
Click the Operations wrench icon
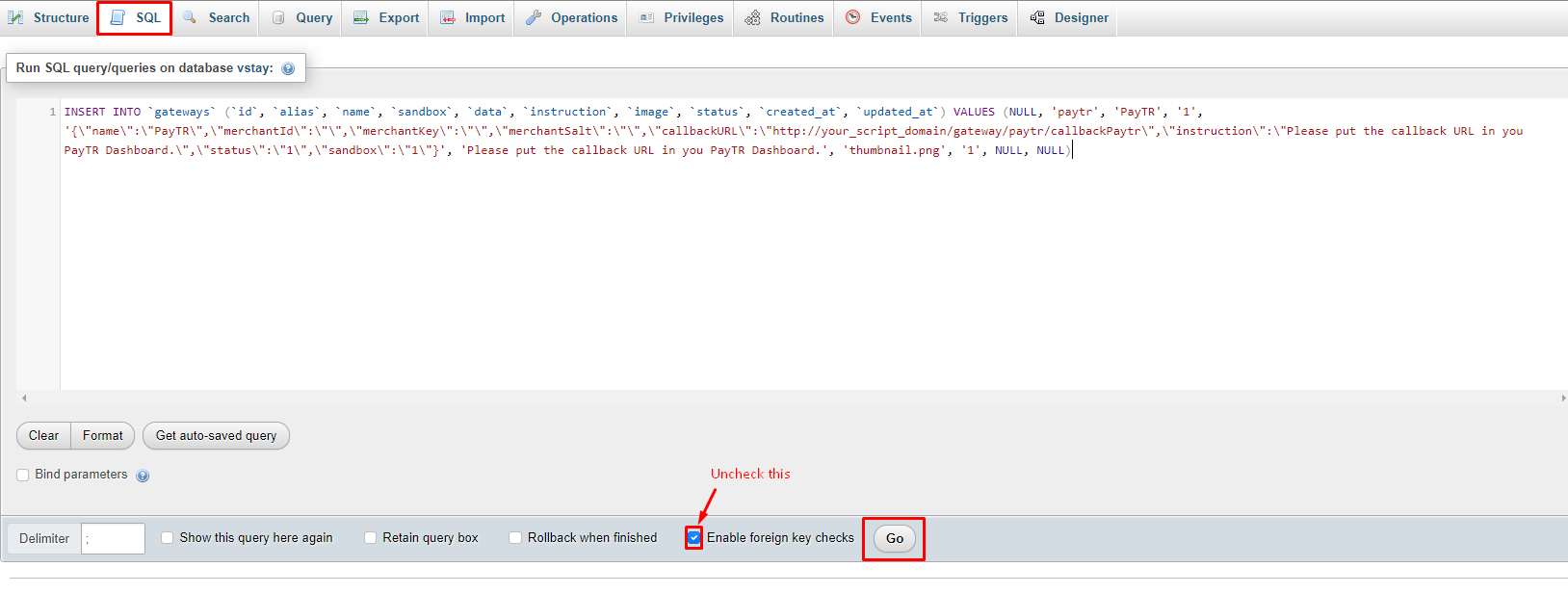click(533, 18)
